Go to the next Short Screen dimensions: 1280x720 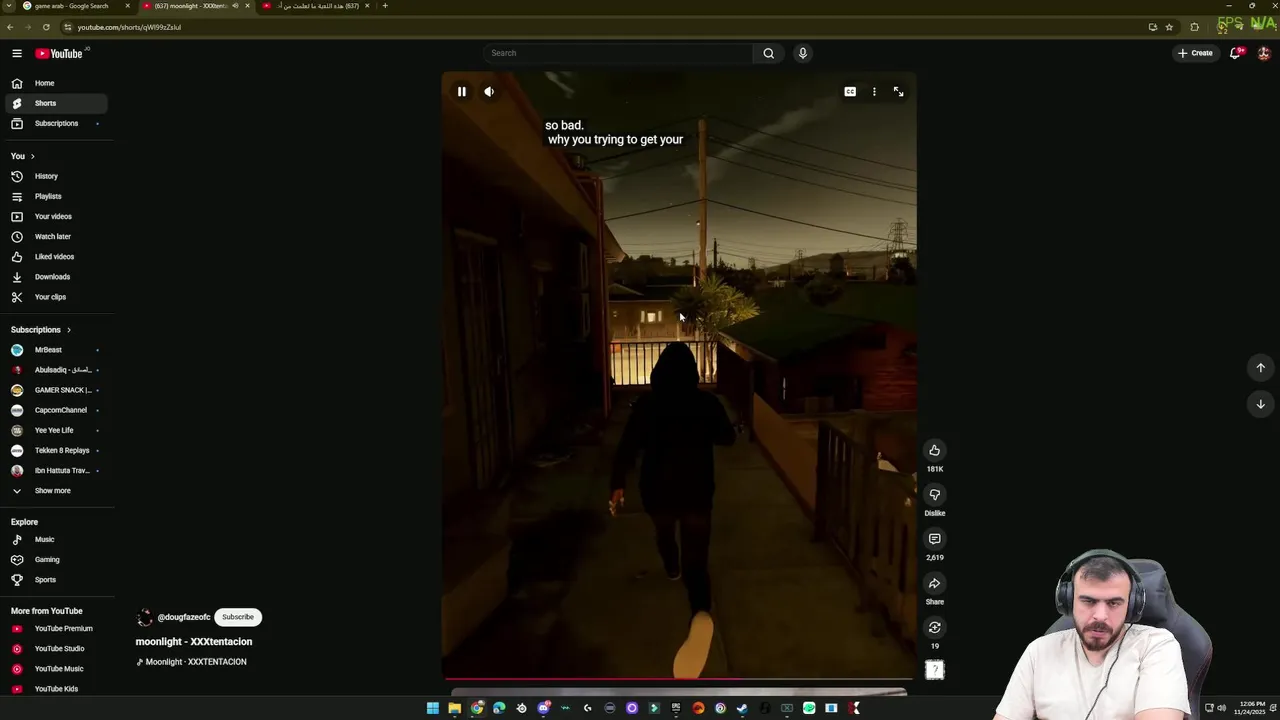pyautogui.click(x=1260, y=404)
